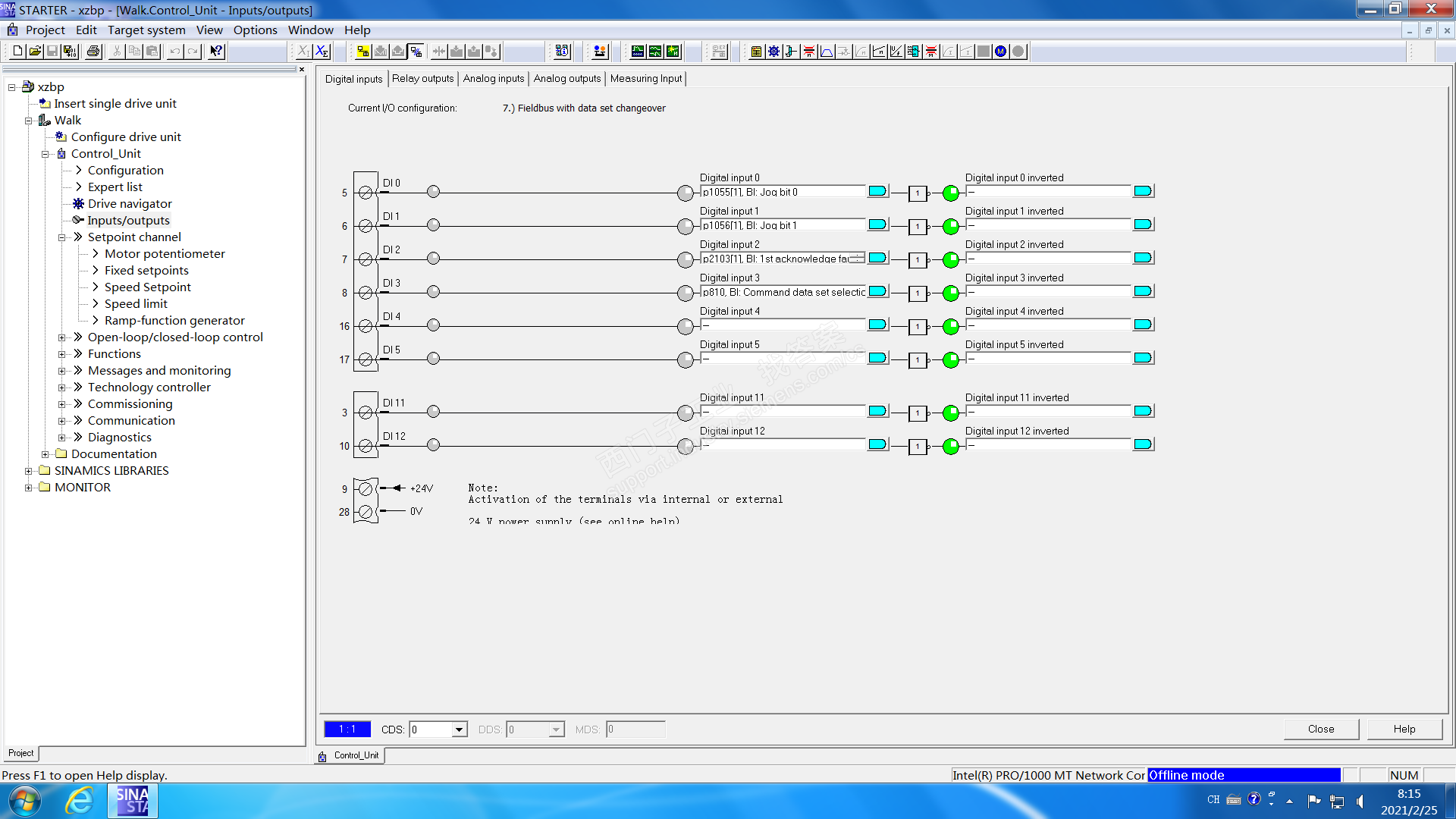Toggle the DI 0 simulation circle
Image resolution: width=1456 pixels, height=819 pixels.
(x=433, y=192)
